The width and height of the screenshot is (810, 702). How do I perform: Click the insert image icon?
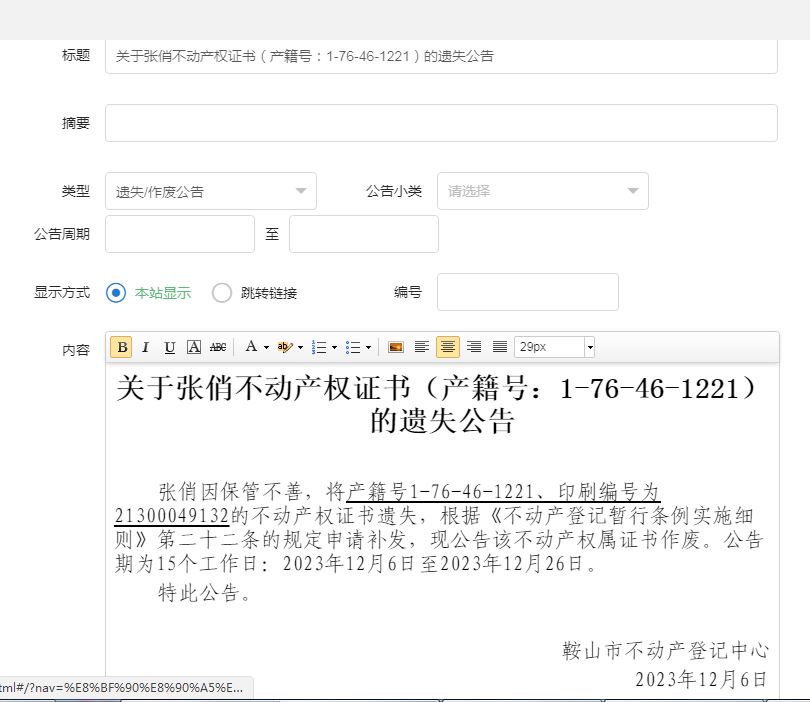click(396, 347)
